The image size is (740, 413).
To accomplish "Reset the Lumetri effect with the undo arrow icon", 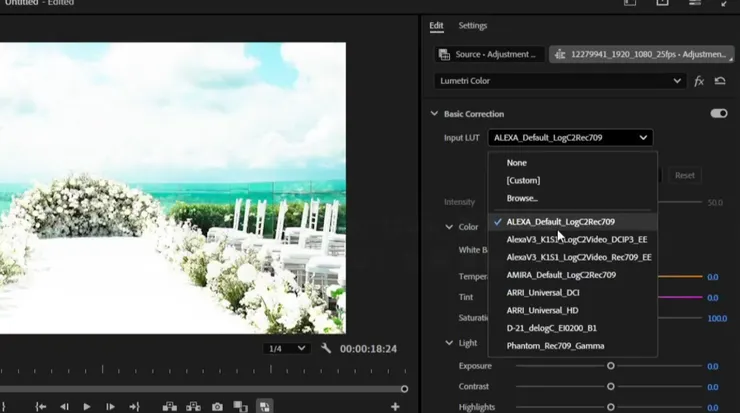I will pos(720,81).
